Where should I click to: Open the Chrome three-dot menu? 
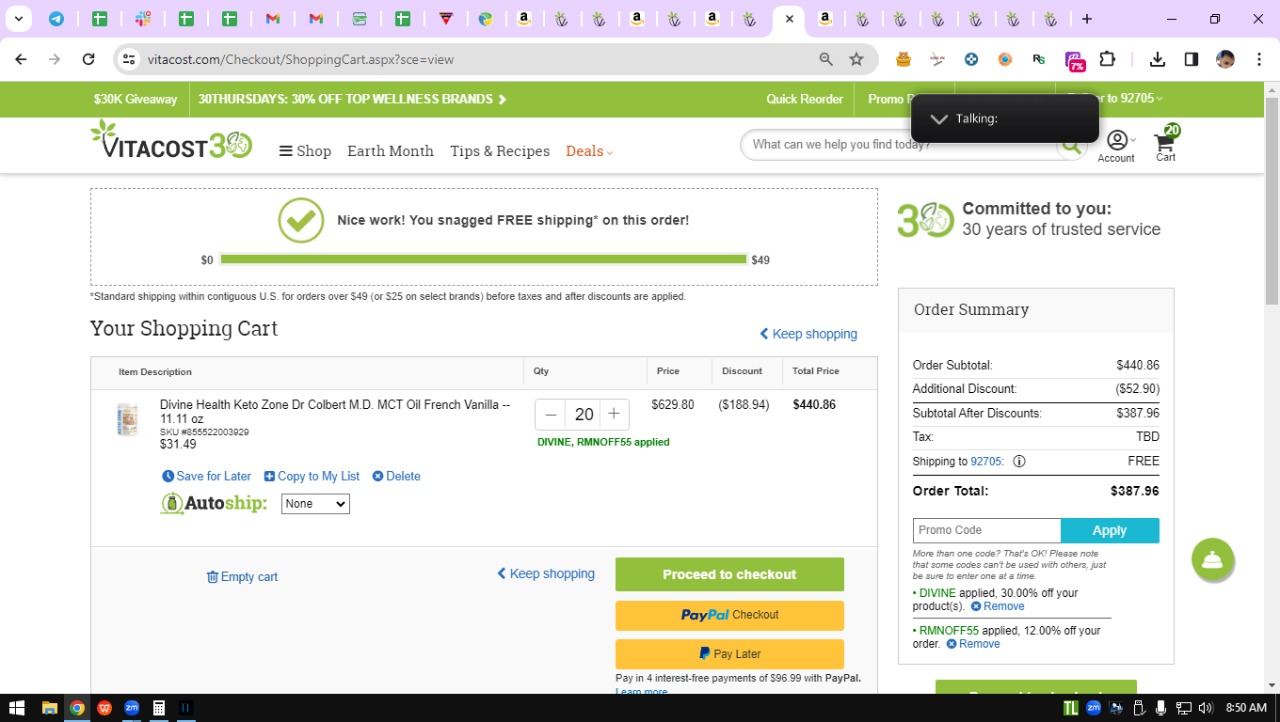point(1259,59)
